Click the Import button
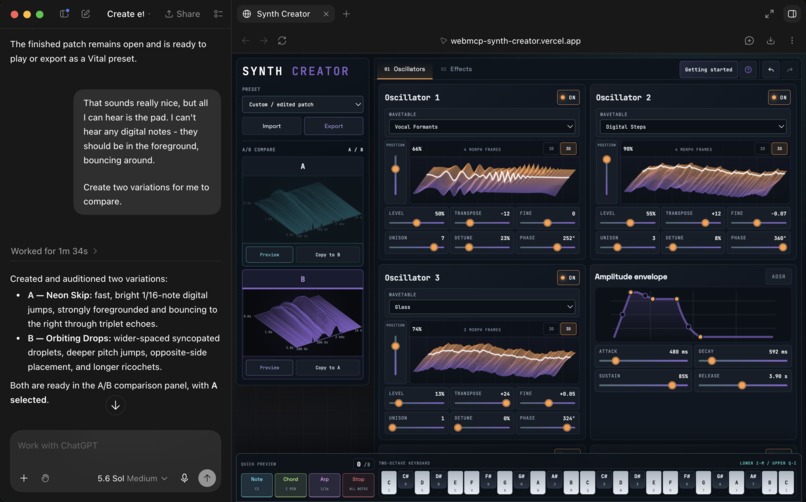806x502 pixels. [271, 126]
